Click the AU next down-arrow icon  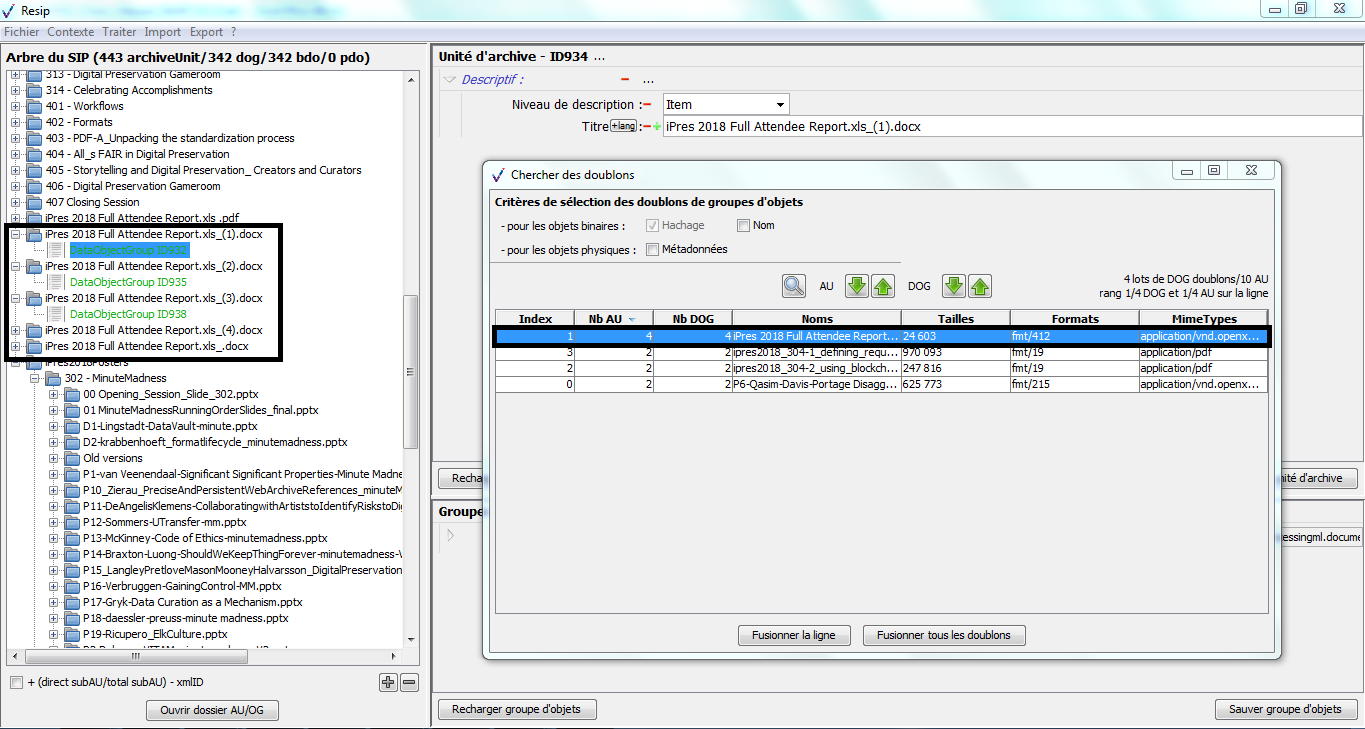(857, 286)
